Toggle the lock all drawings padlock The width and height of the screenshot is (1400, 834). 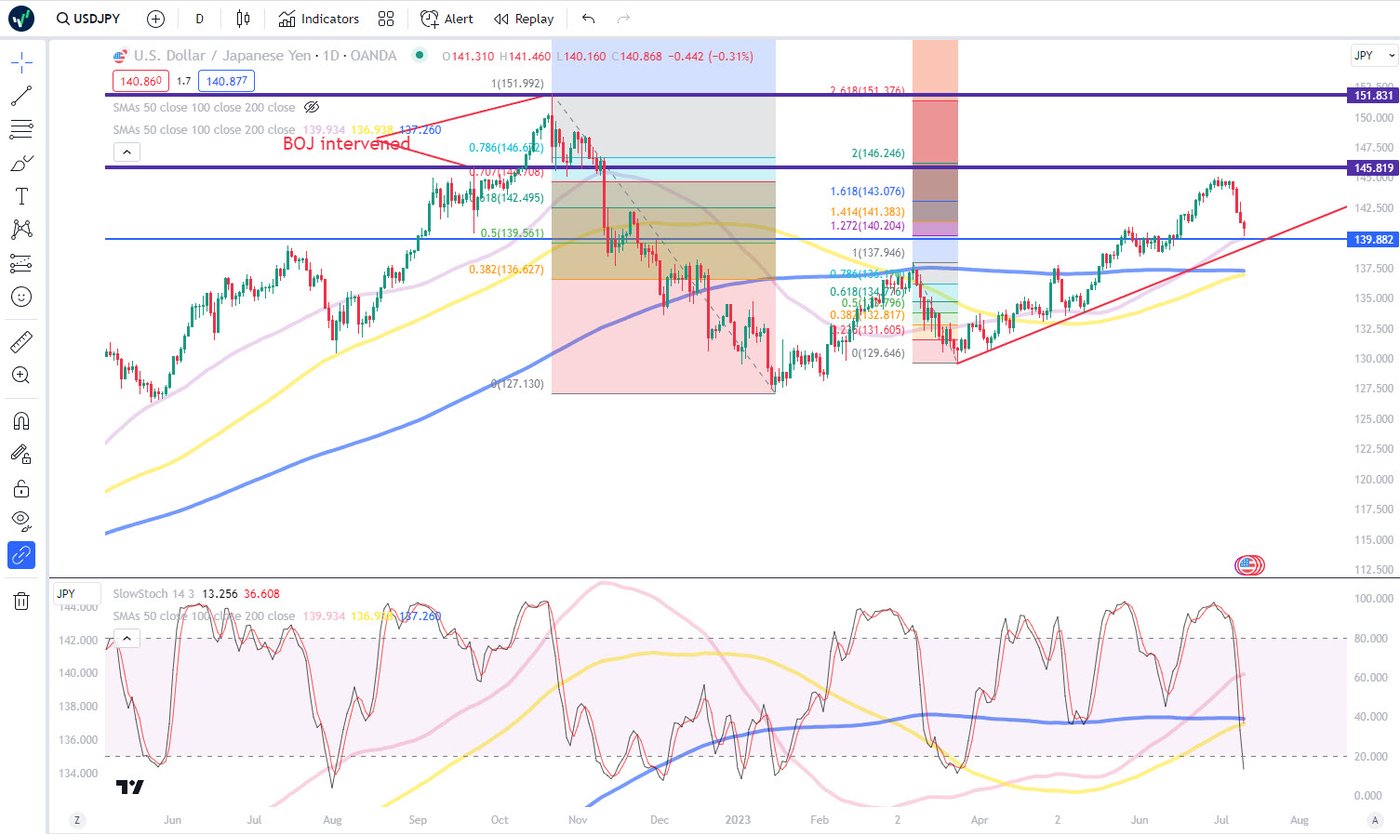(21, 488)
